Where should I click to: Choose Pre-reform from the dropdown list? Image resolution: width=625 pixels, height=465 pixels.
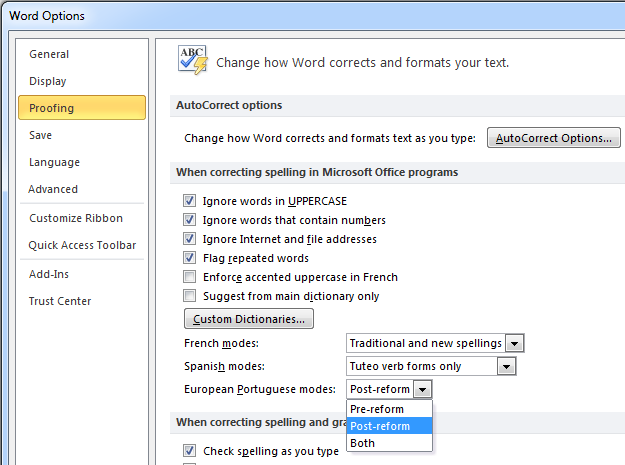[x=389, y=409]
